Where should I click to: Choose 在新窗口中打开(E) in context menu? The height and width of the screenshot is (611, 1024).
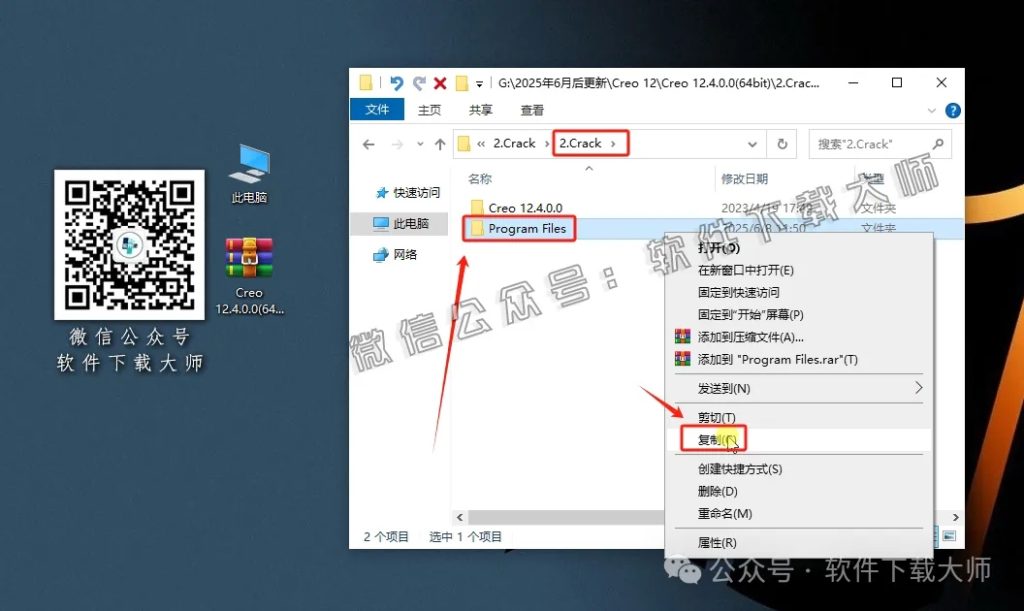point(746,270)
